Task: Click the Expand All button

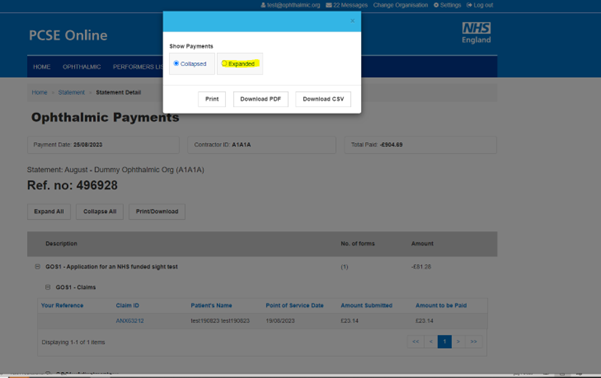Action: pyautogui.click(x=49, y=212)
